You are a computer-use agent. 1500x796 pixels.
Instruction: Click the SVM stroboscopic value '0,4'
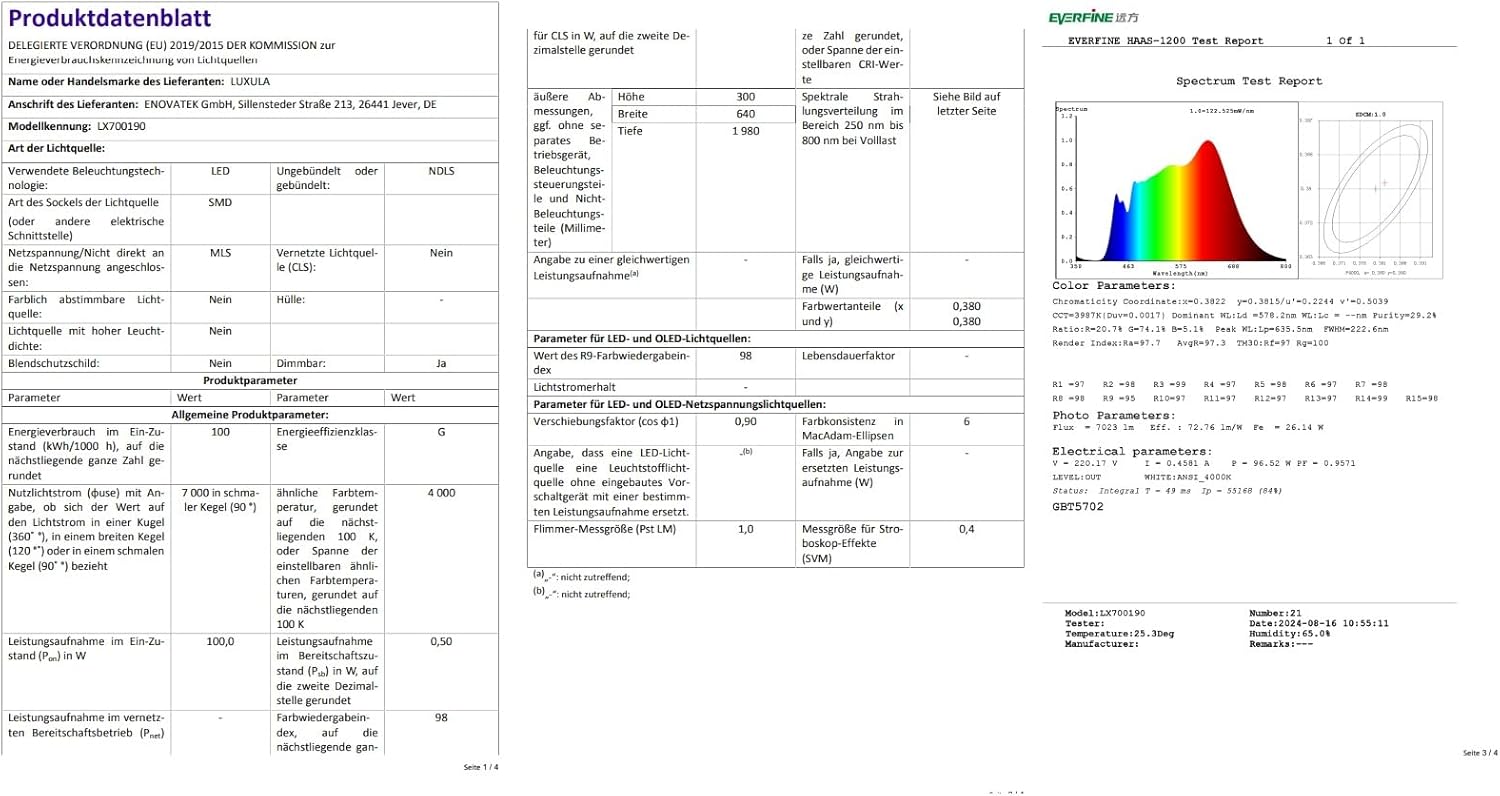(966, 529)
